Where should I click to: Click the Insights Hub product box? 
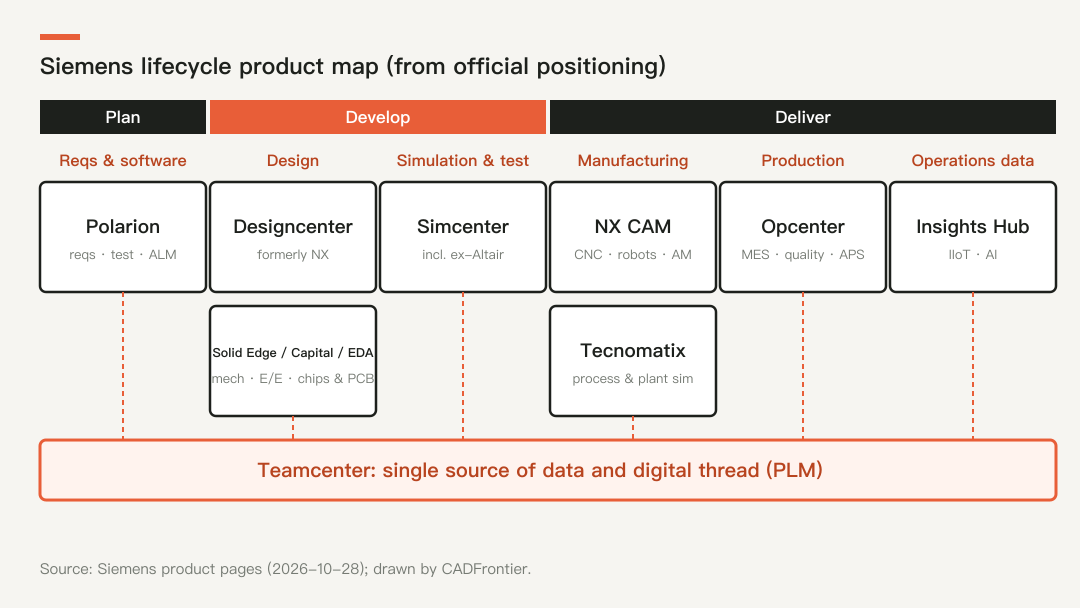(x=973, y=237)
